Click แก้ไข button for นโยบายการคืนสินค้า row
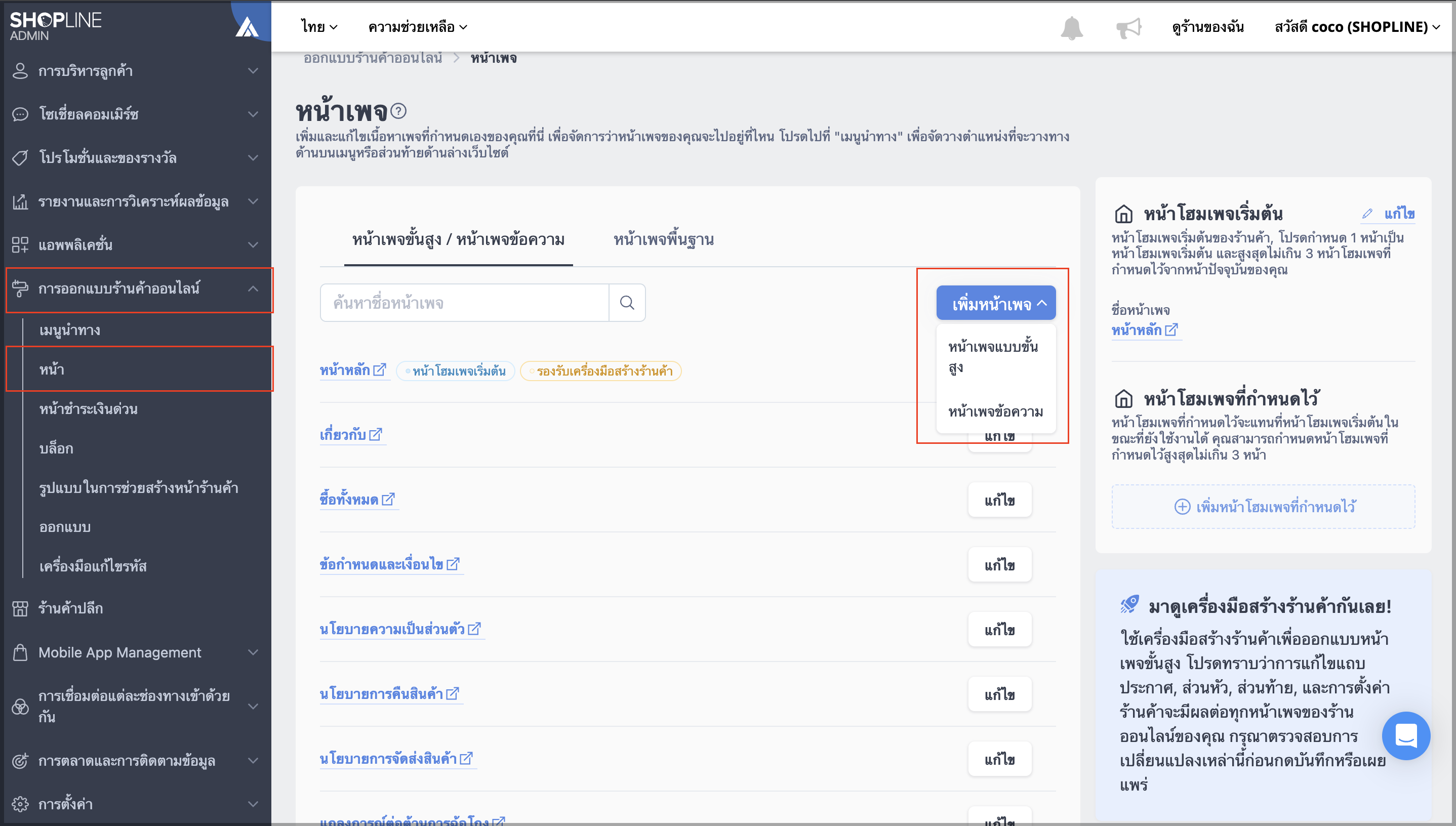The width and height of the screenshot is (1456, 826). point(1000,694)
